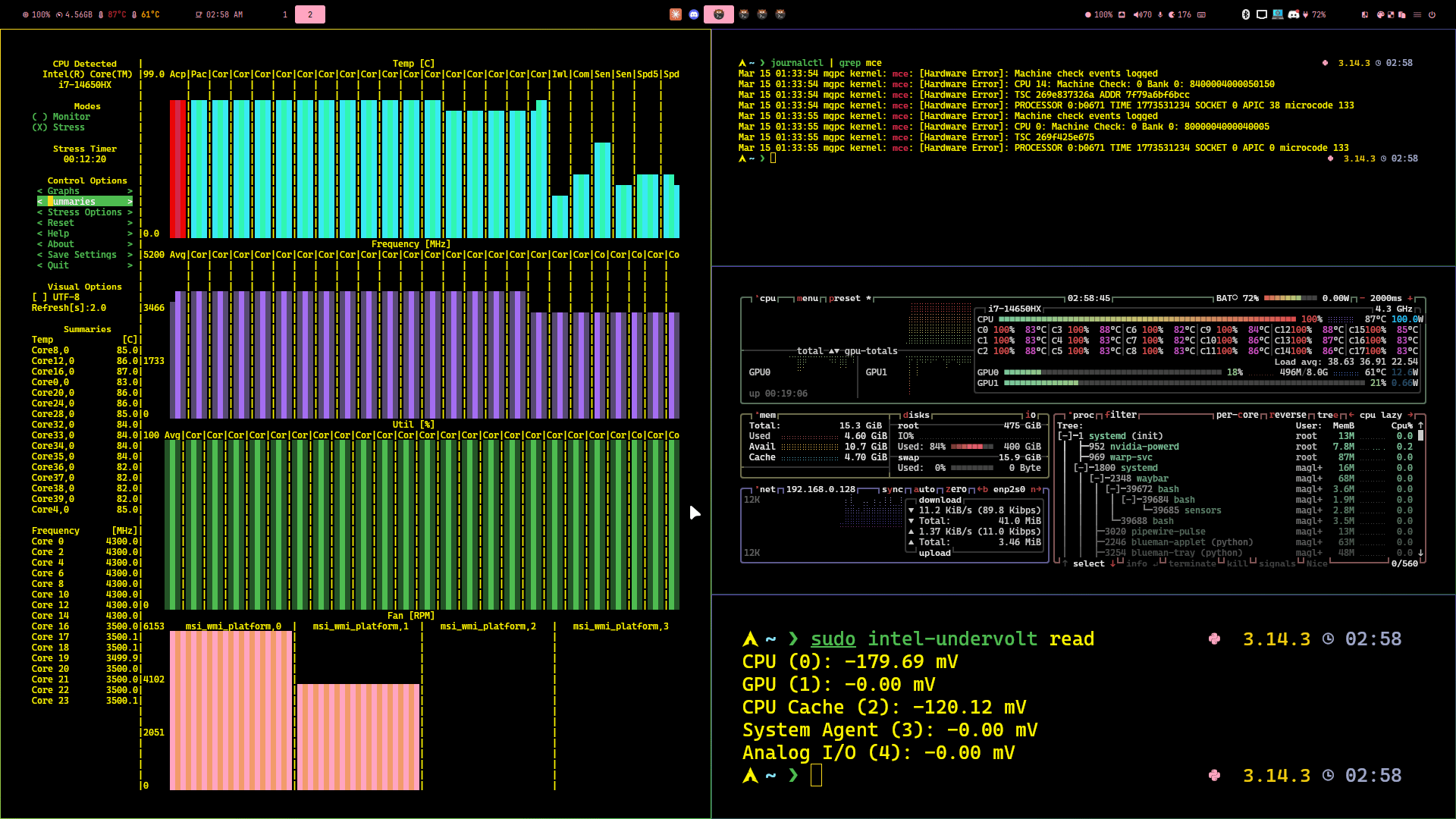This screenshot has width=1456, height=819.
Task: Click the Discord tray icon beside battery
Action: tap(1294, 14)
